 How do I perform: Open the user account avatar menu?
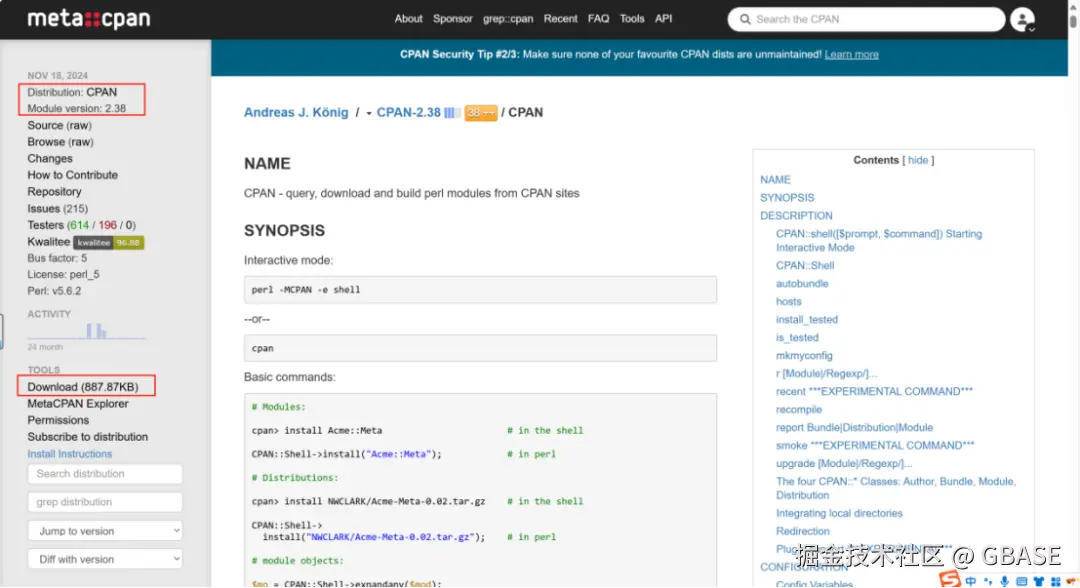pyautogui.click(x=1023, y=19)
